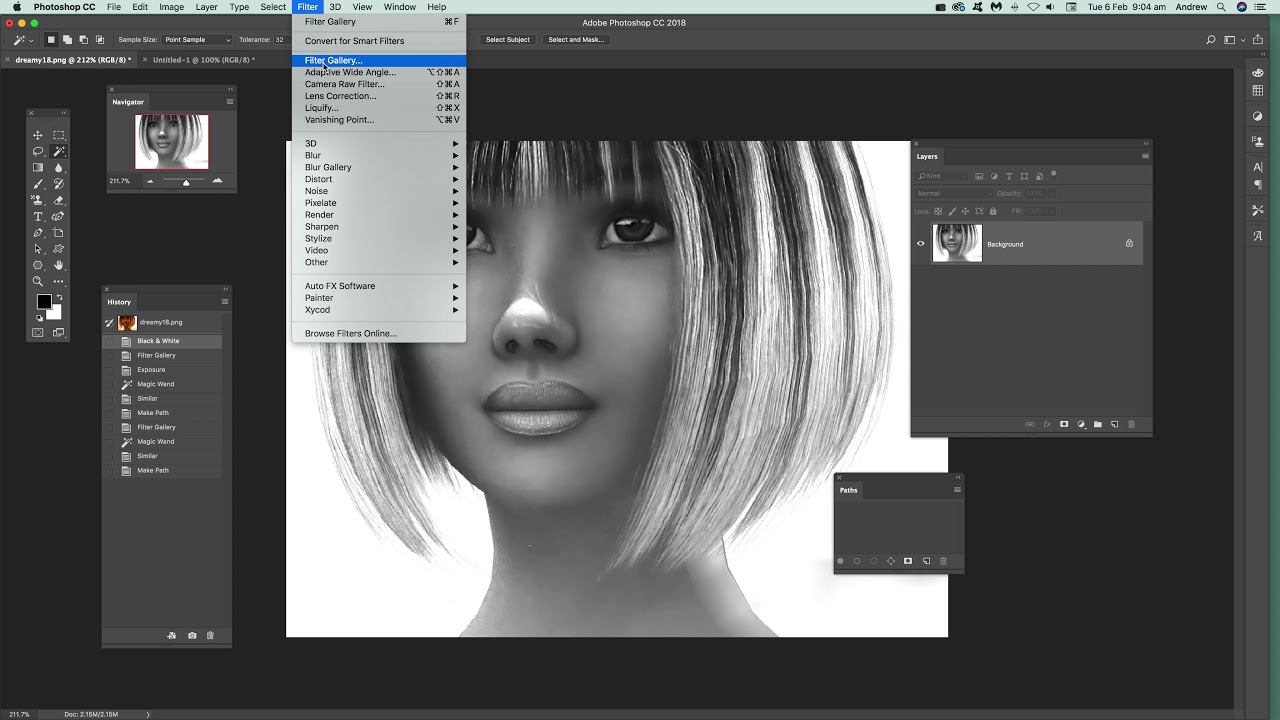Click the Select and Mask button
1280x720 pixels.
tap(576, 40)
